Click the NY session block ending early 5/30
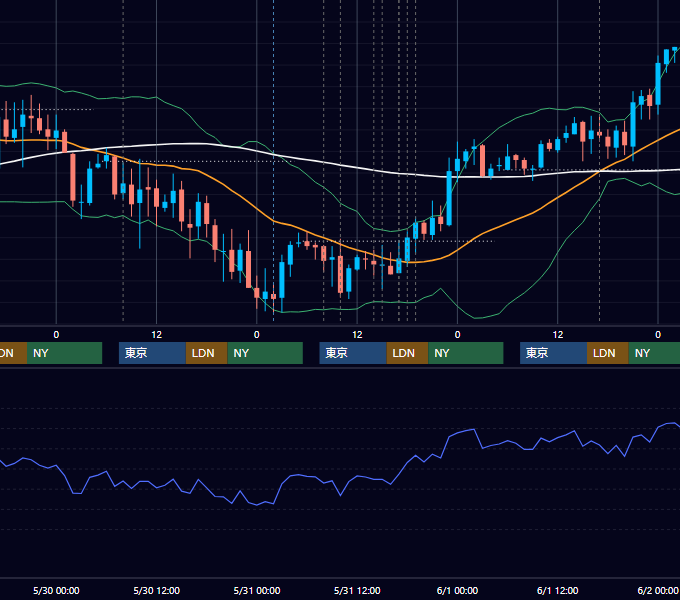 tap(64, 353)
